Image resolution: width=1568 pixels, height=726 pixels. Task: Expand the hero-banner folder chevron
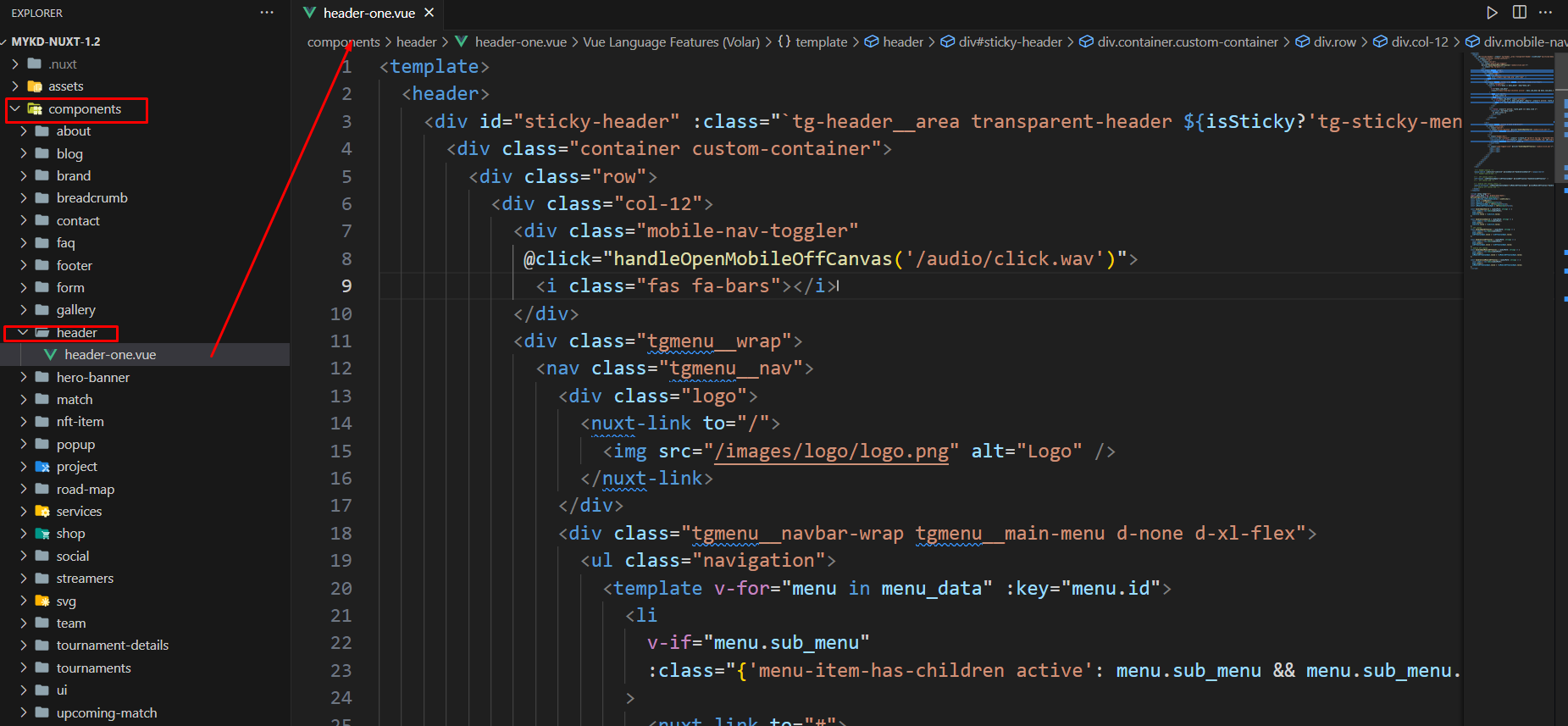[24, 378]
